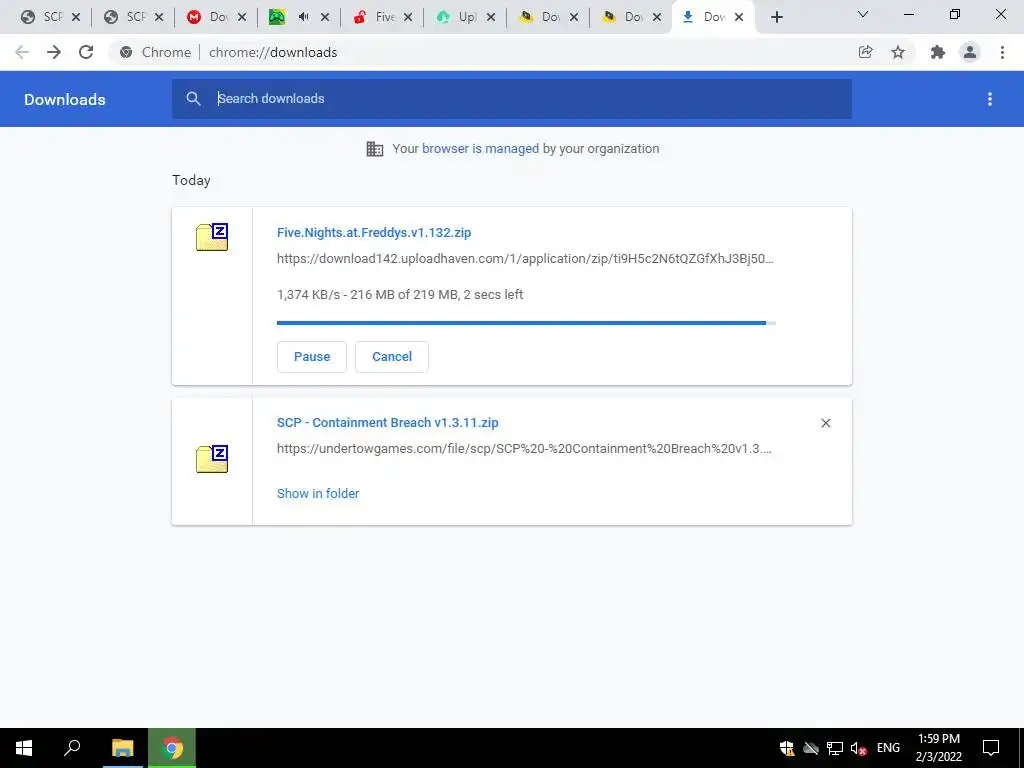Open the taskbar clock showing 1:59 PM
The width and height of the screenshot is (1024, 768).
(x=938, y=748)
